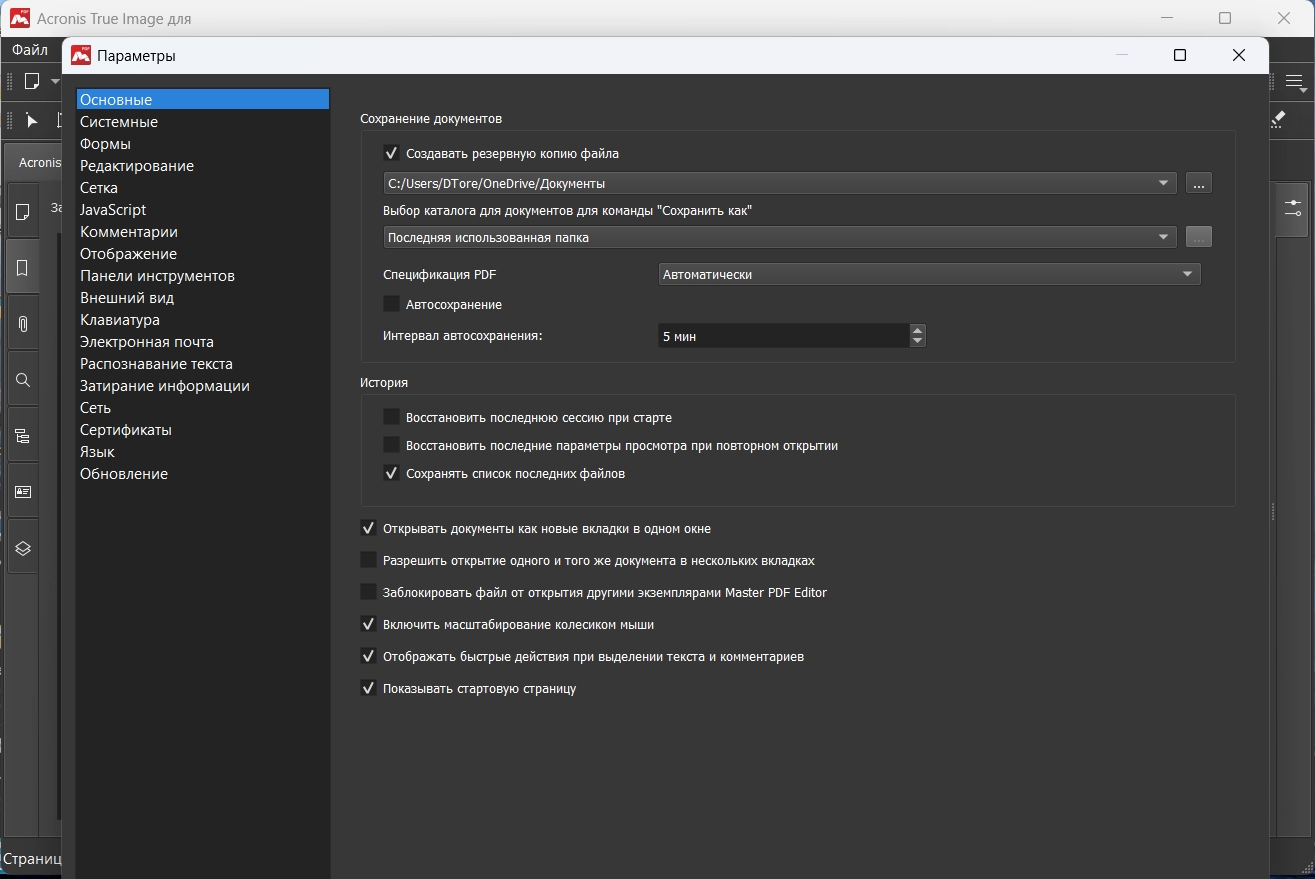Image resolution: width=1315 pixels, height=879 pixels.
Task: Open the object inspector sliders icon
Action: 1293,208
